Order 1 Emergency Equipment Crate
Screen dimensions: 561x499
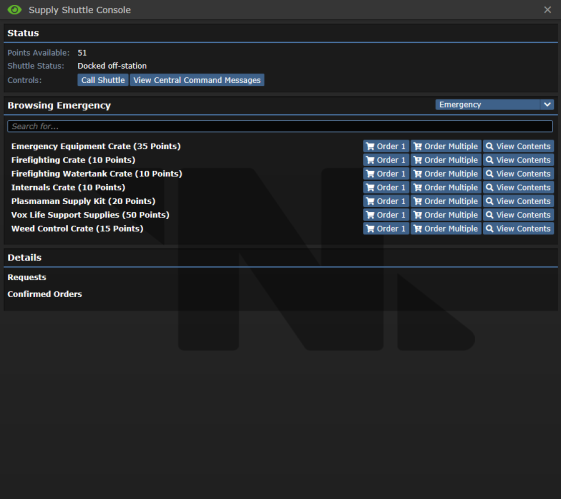click(386, 146)
